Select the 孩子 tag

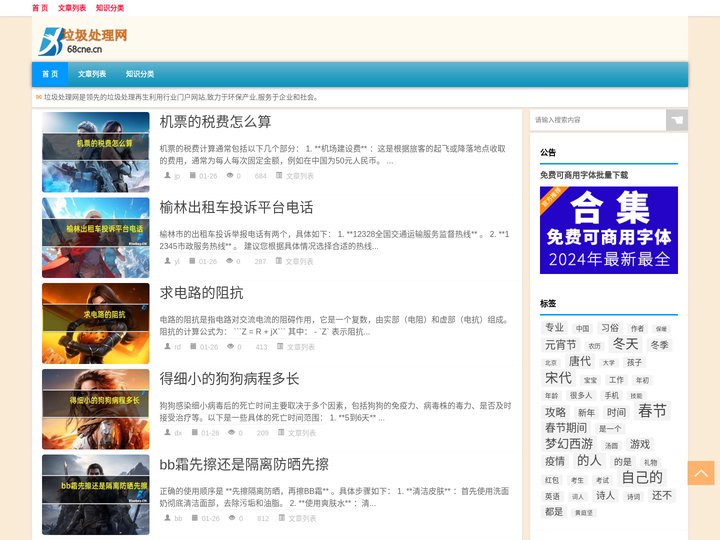pyautogui.click(x=634, y=362)
